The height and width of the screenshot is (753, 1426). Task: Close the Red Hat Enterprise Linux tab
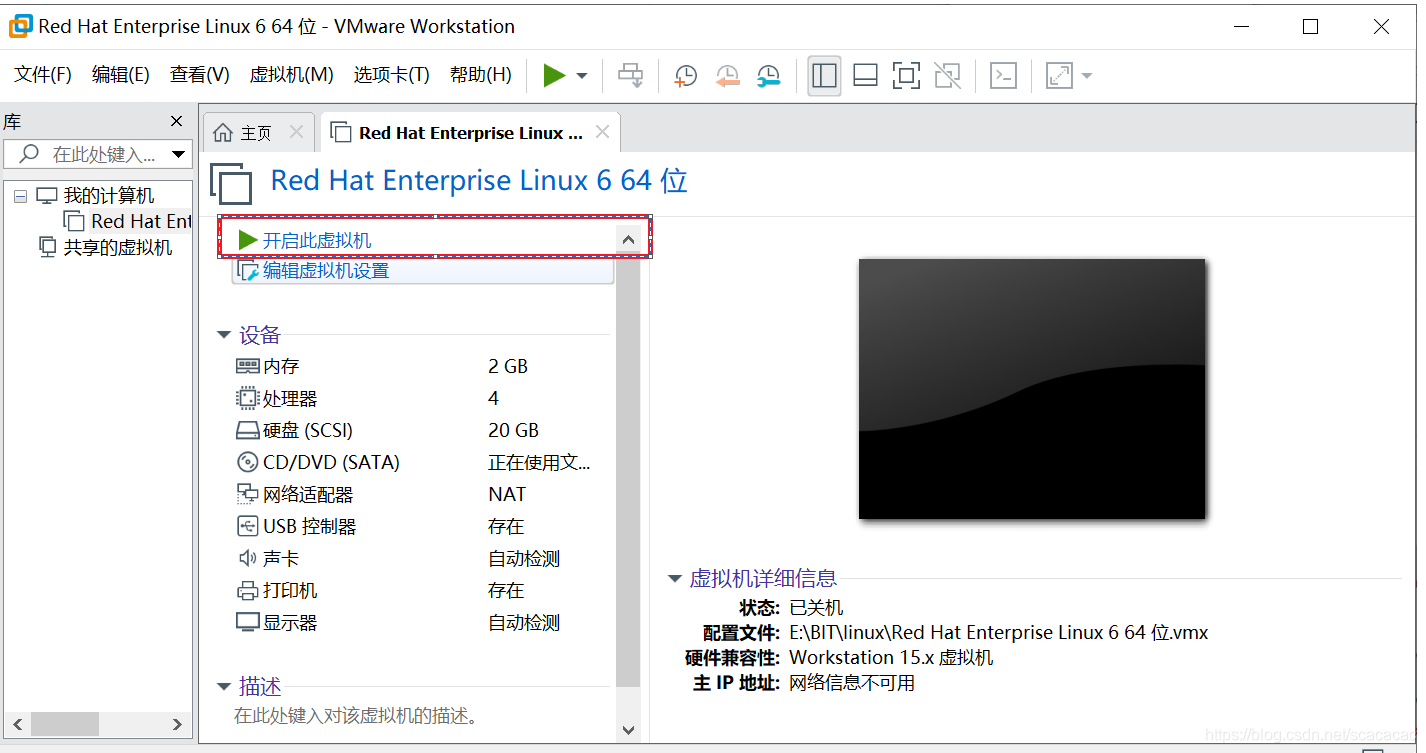pos(602,132)
